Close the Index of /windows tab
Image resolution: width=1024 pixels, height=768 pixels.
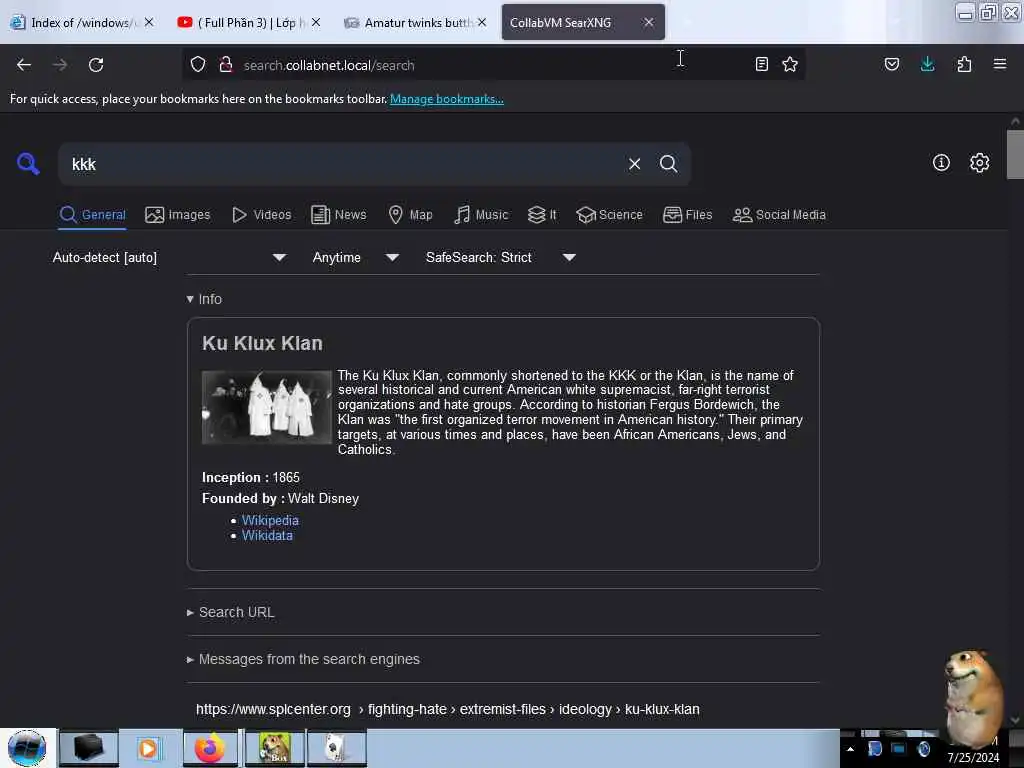(149, 22)
